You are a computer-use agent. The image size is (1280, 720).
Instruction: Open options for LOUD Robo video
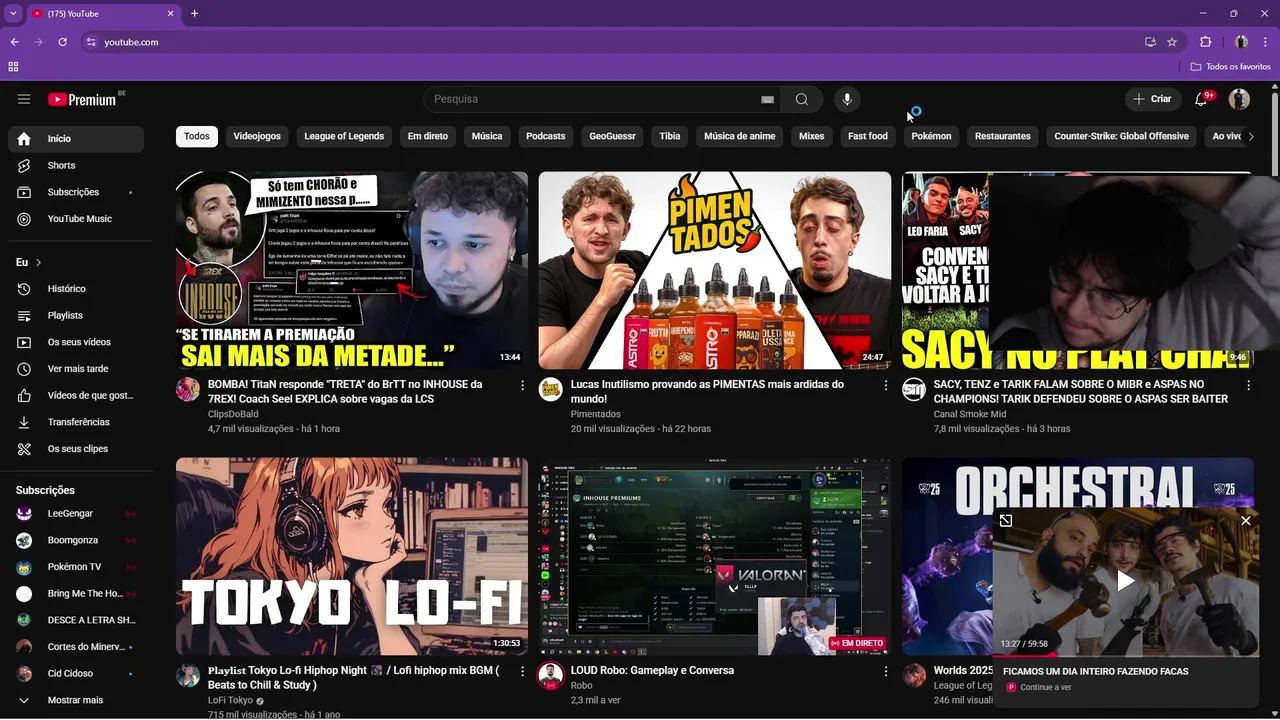885,671
